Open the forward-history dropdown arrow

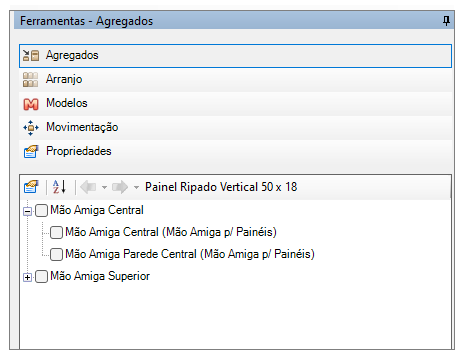tap(136, 187)
